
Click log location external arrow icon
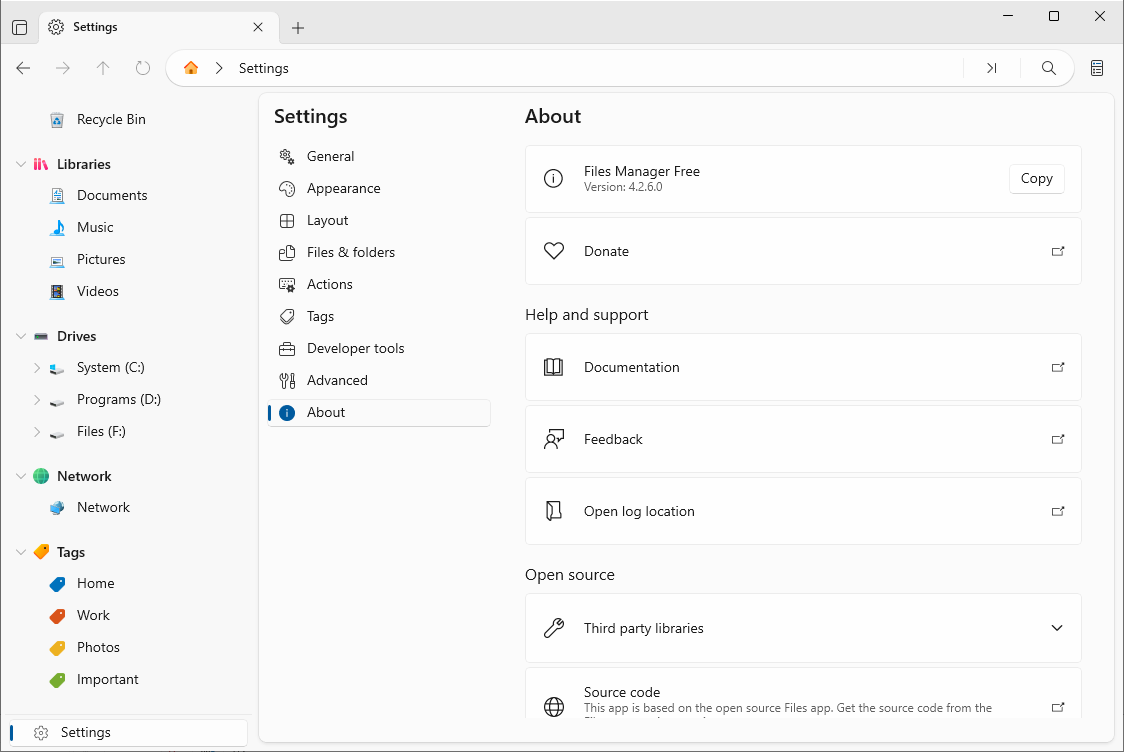click(1058, 511)
